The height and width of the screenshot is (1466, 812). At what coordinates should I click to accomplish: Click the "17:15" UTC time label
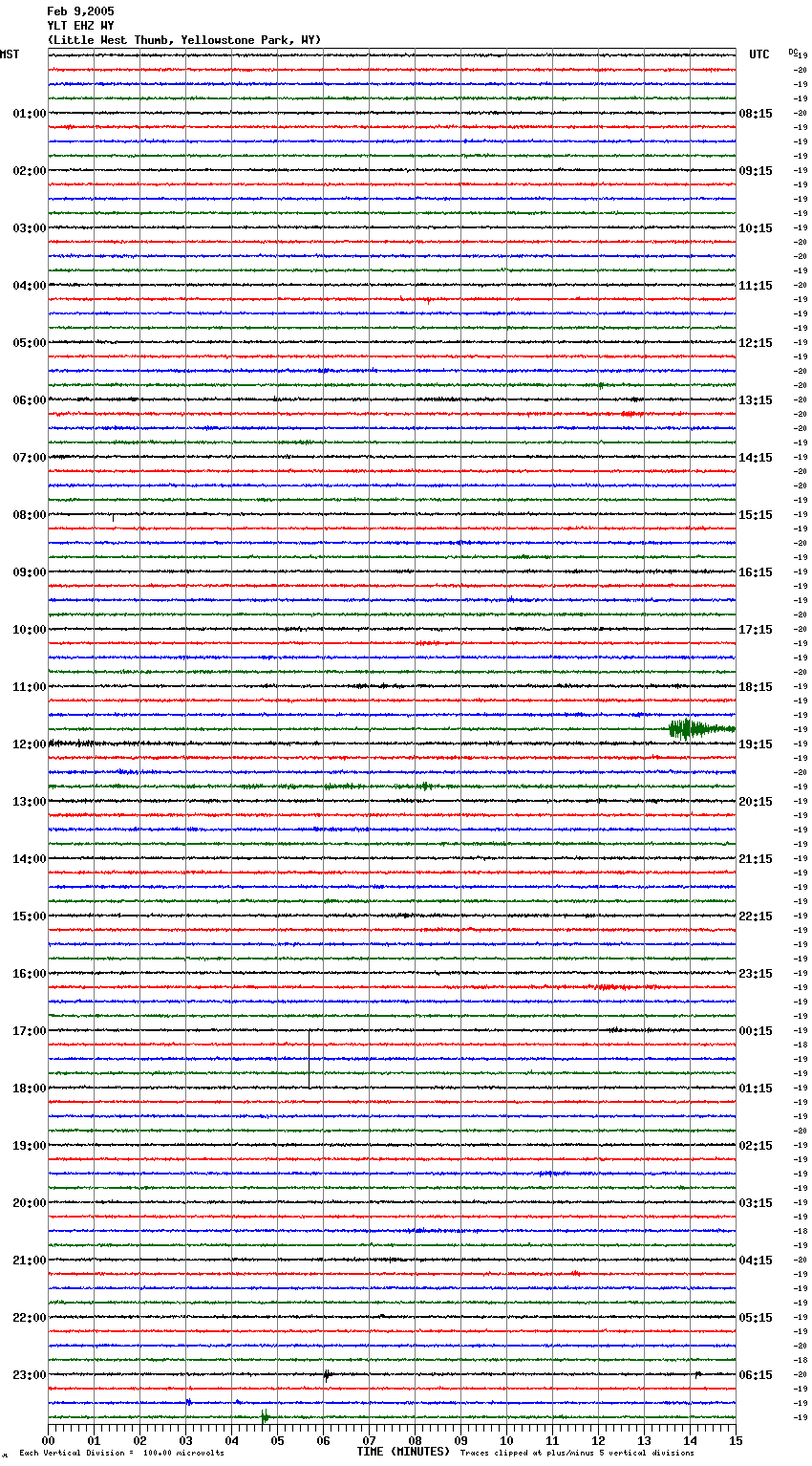pyautogui.click(x=756, y=630)
